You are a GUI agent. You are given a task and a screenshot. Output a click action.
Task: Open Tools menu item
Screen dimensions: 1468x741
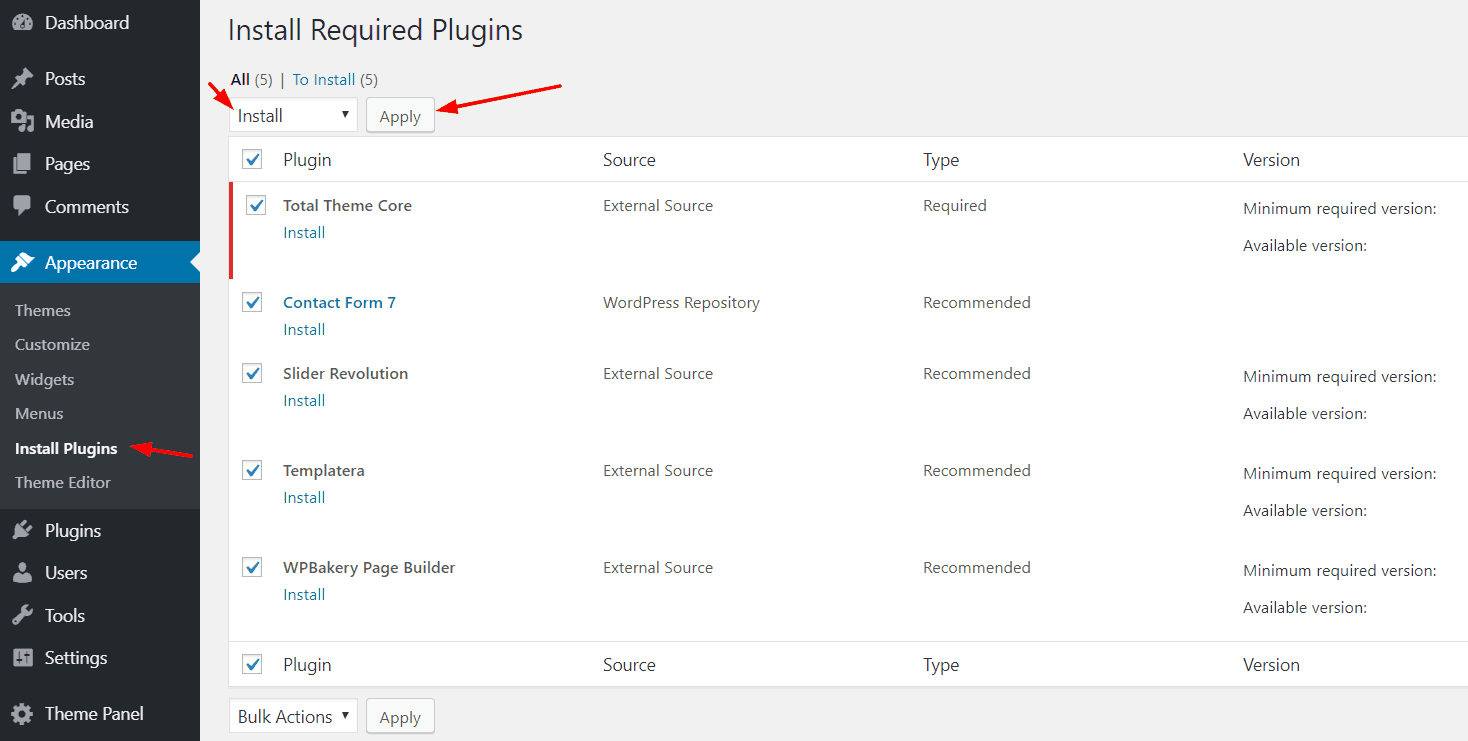click(100, 616)
